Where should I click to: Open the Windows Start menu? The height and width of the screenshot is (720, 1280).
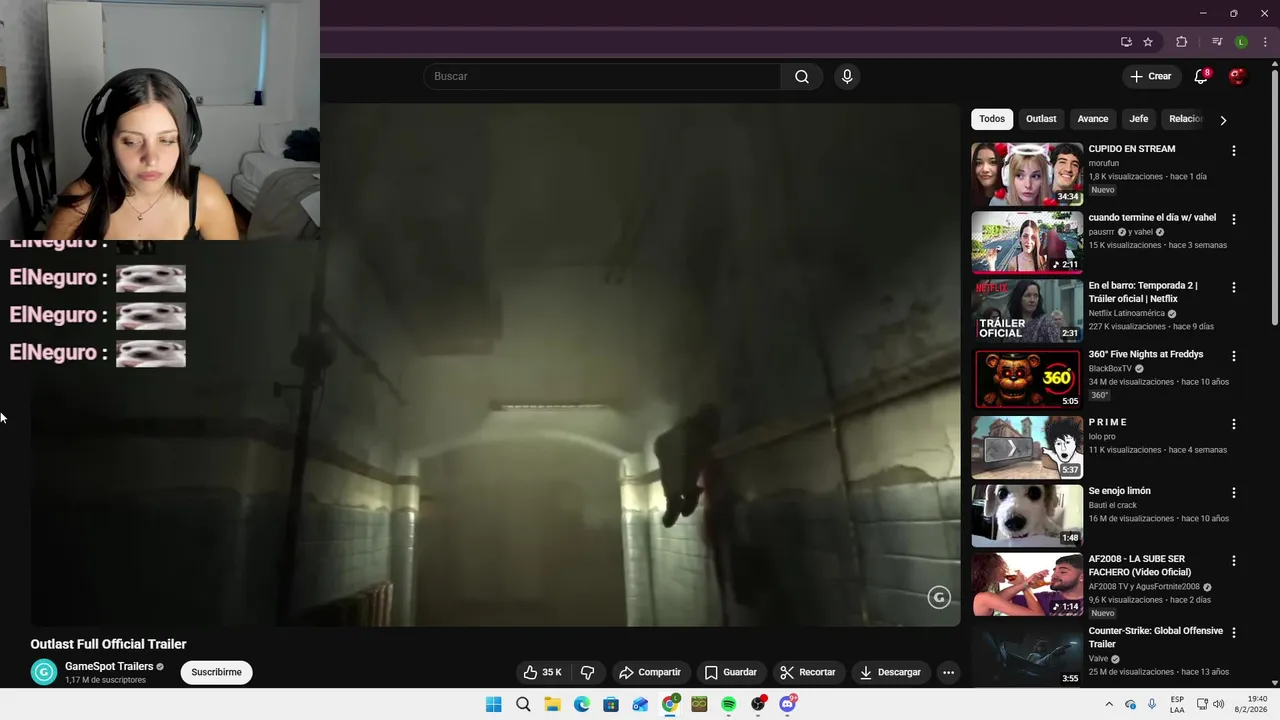click(x=494, y=704)
